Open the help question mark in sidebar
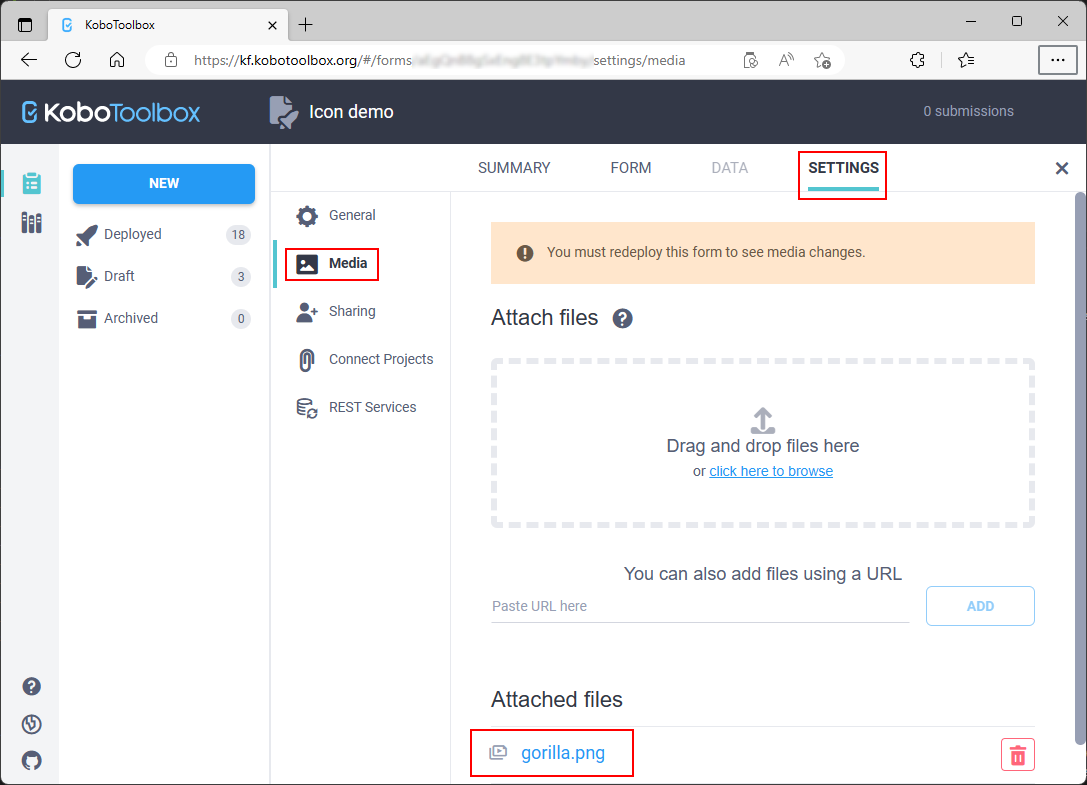This screenshot has width=1087, height=785. [32, 686]
